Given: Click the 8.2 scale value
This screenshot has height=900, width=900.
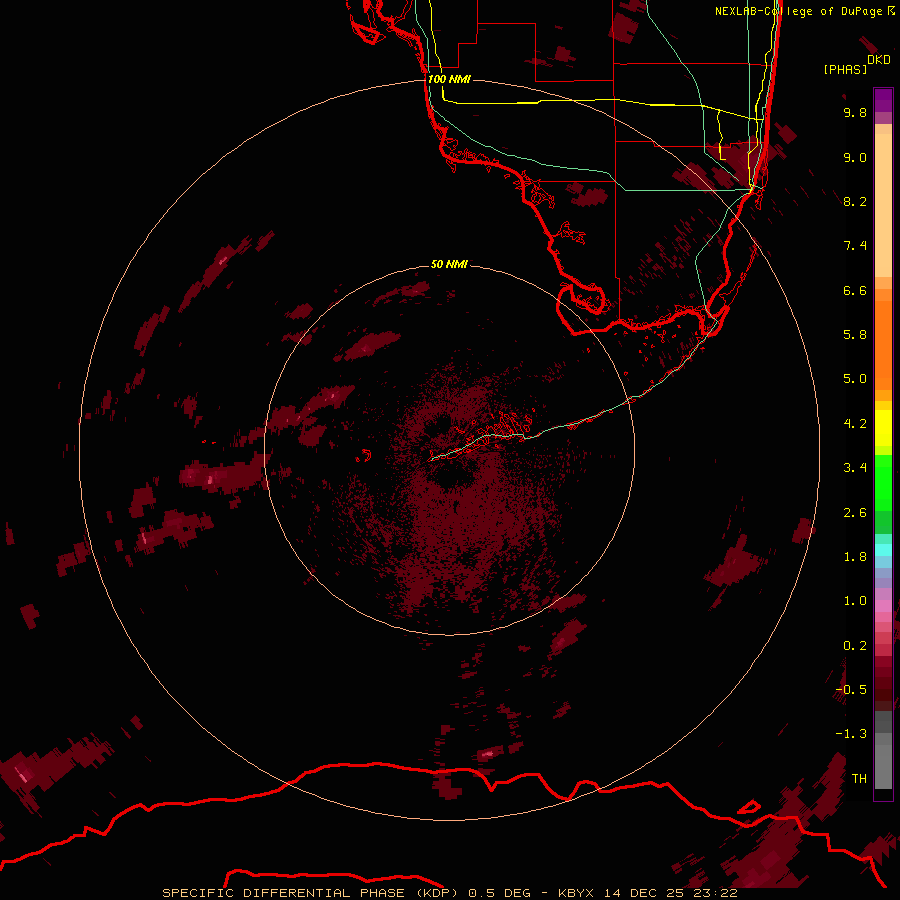Looking at the screenshot, I should 855,201.
